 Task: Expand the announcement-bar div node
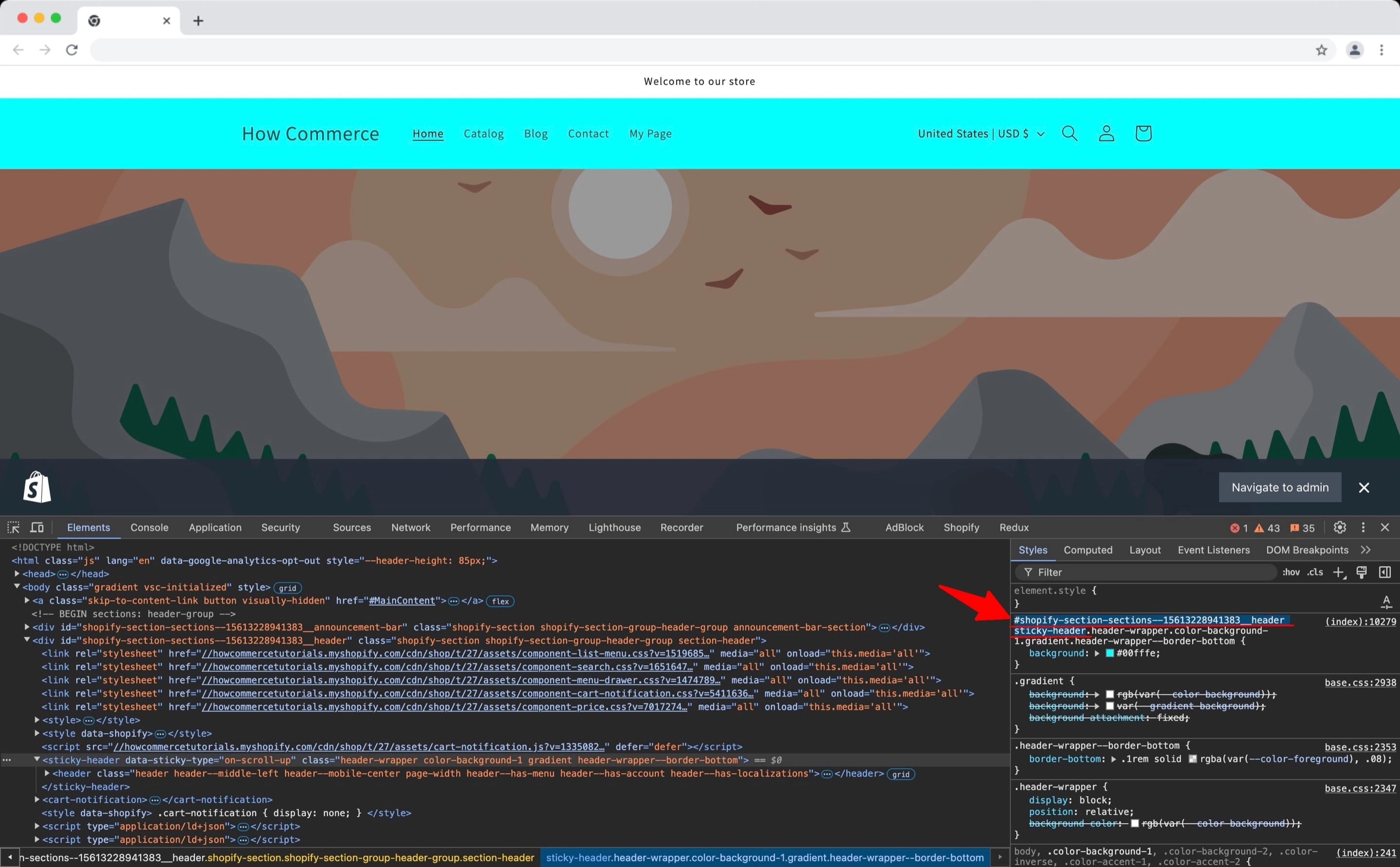tap(27, 627)
